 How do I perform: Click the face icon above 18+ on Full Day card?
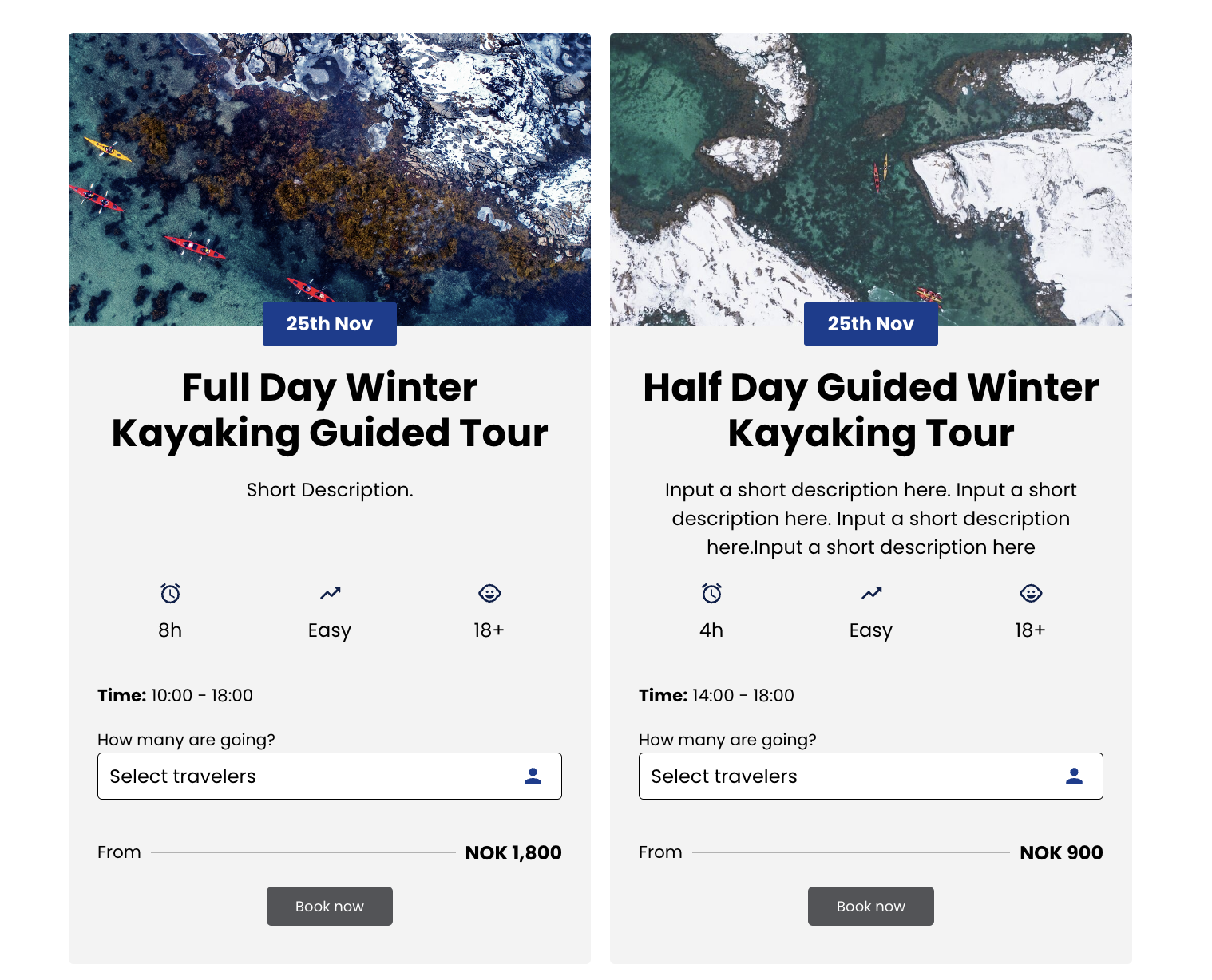click(489, 593)
